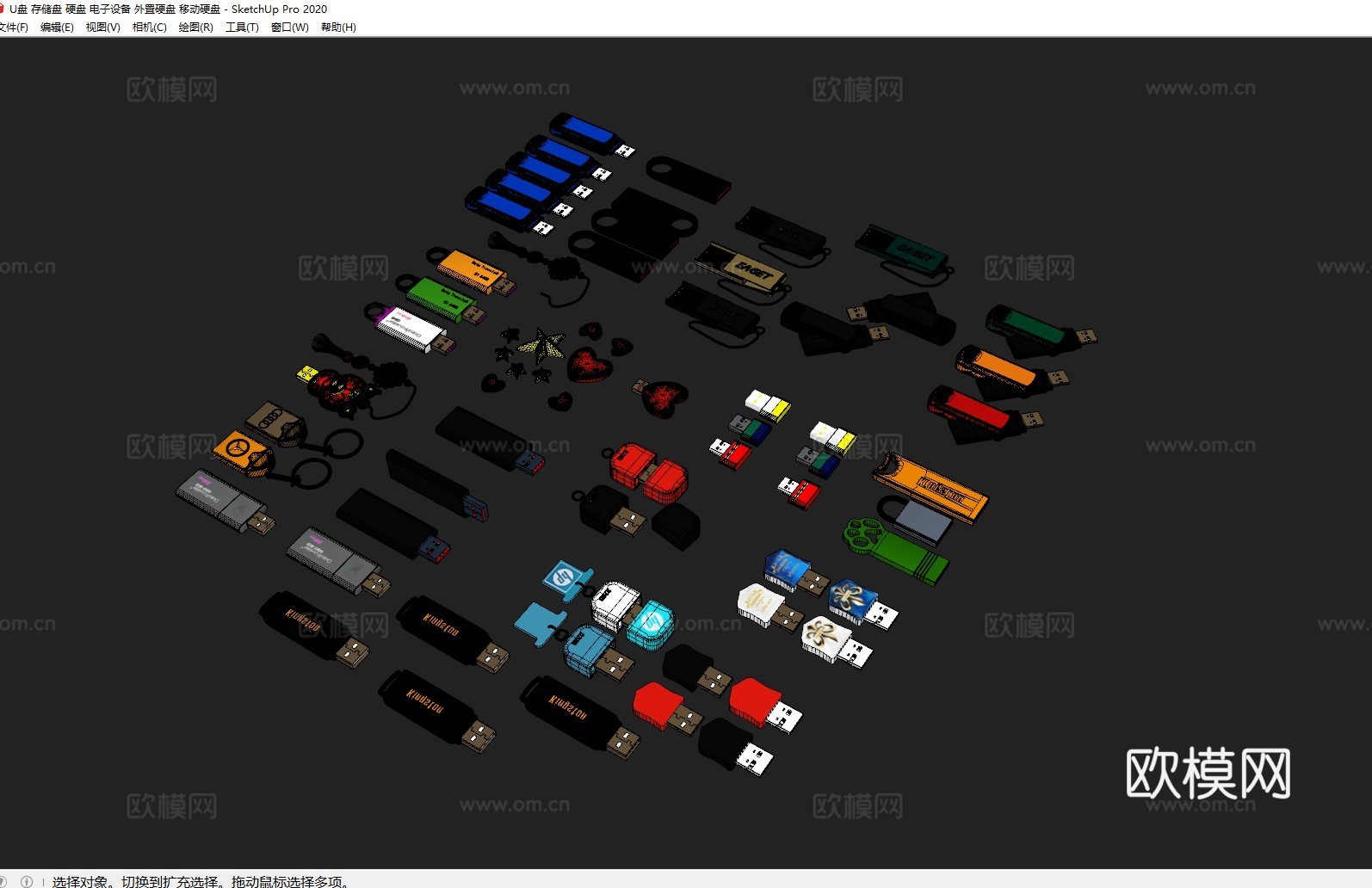Open the 窗口(W) window menu
The image size is (1372, 888).
(289, 28)
